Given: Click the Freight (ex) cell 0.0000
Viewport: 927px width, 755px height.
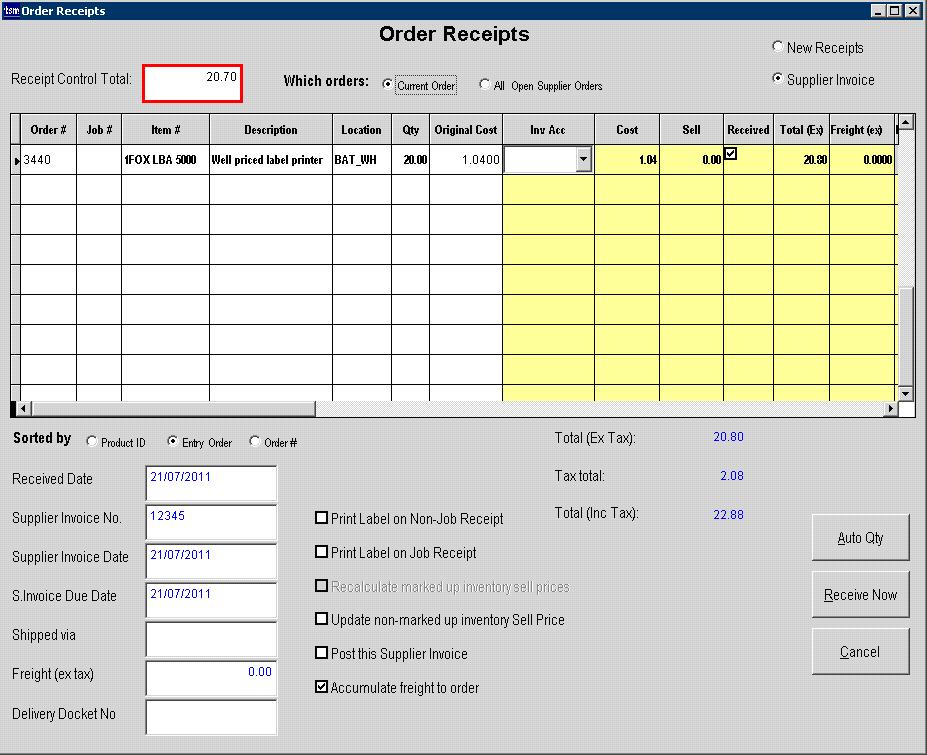Looking at the screenshot, I should [x=862, y=160].
